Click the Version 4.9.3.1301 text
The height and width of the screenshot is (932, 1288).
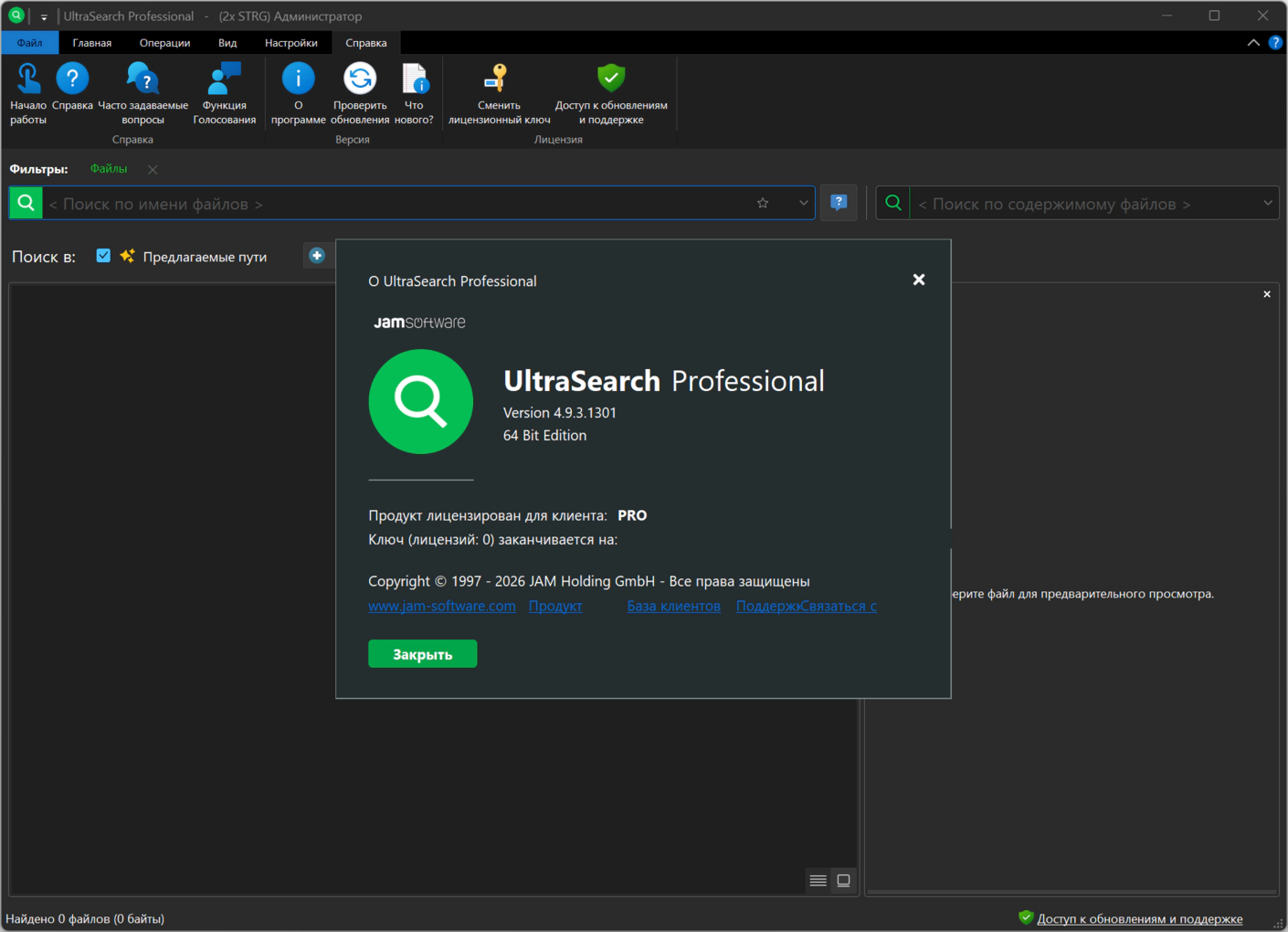560,413
